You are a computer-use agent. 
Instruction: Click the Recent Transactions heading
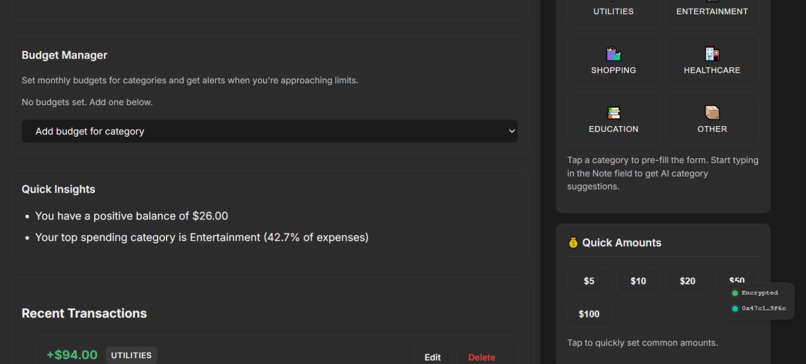[x=84, y=313]
